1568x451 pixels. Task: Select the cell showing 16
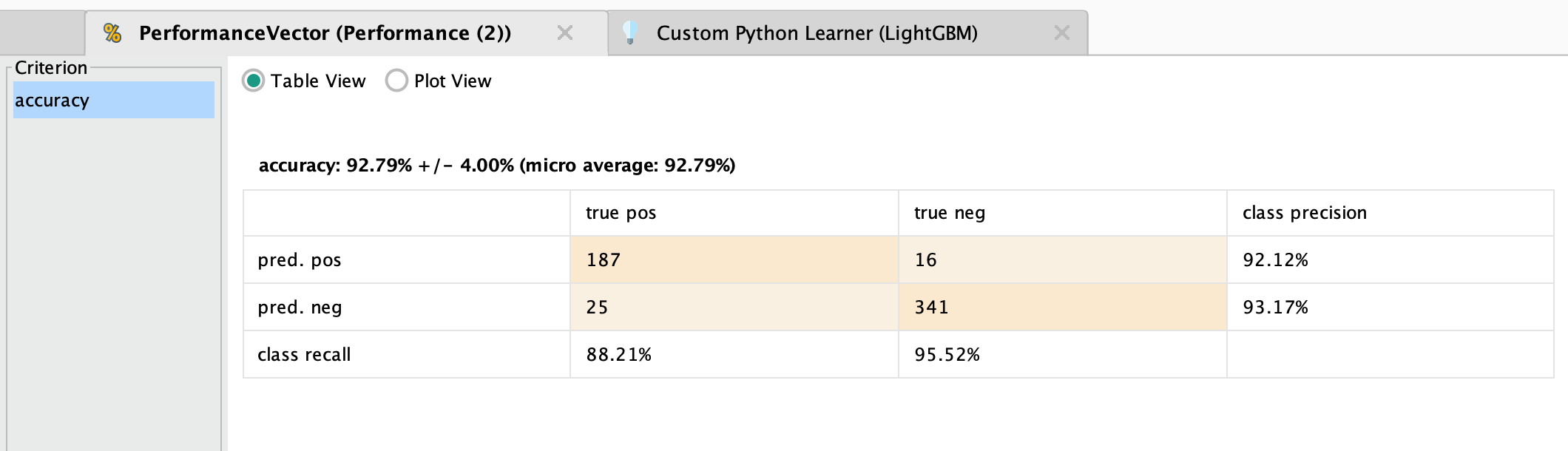[1063, 260]
